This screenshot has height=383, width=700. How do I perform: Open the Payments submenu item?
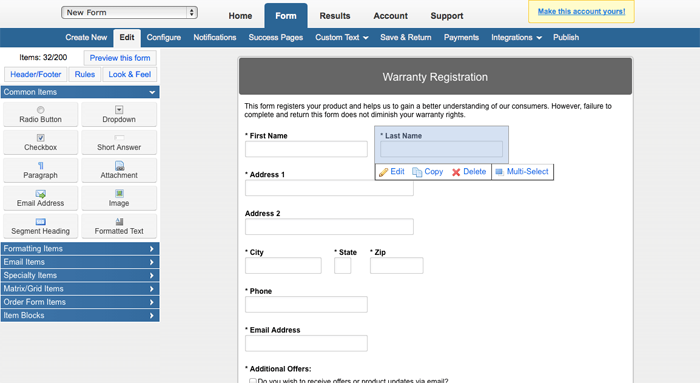coord(461,37)
